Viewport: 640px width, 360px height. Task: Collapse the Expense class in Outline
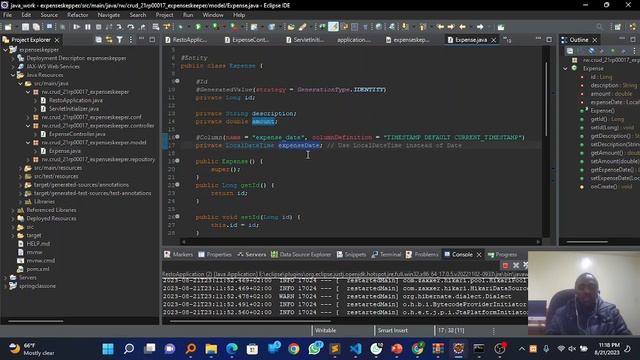pyautogui.click(x=566, y=69)
